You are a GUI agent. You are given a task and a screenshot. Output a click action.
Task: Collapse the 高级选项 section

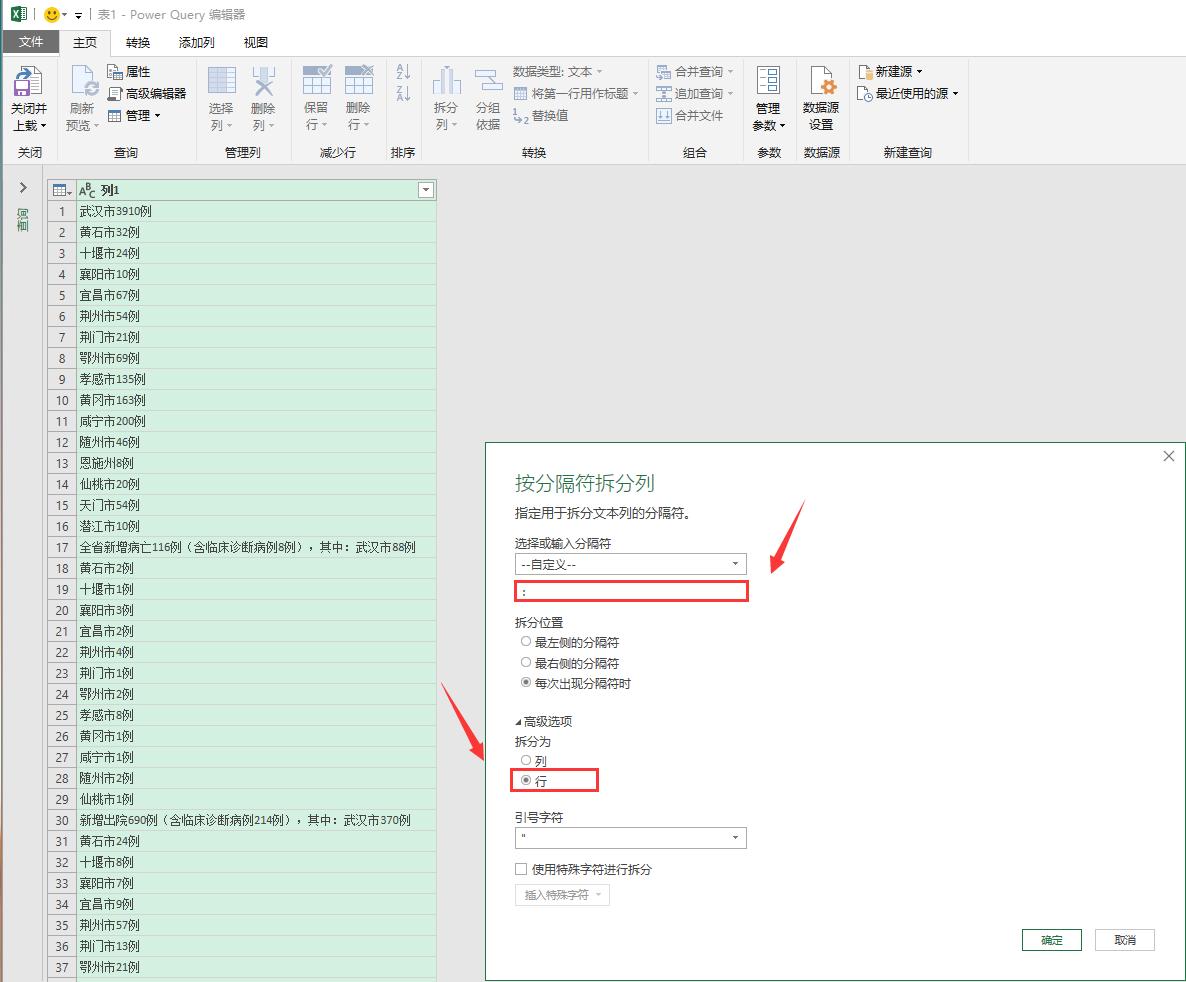(x=522, y=720)
